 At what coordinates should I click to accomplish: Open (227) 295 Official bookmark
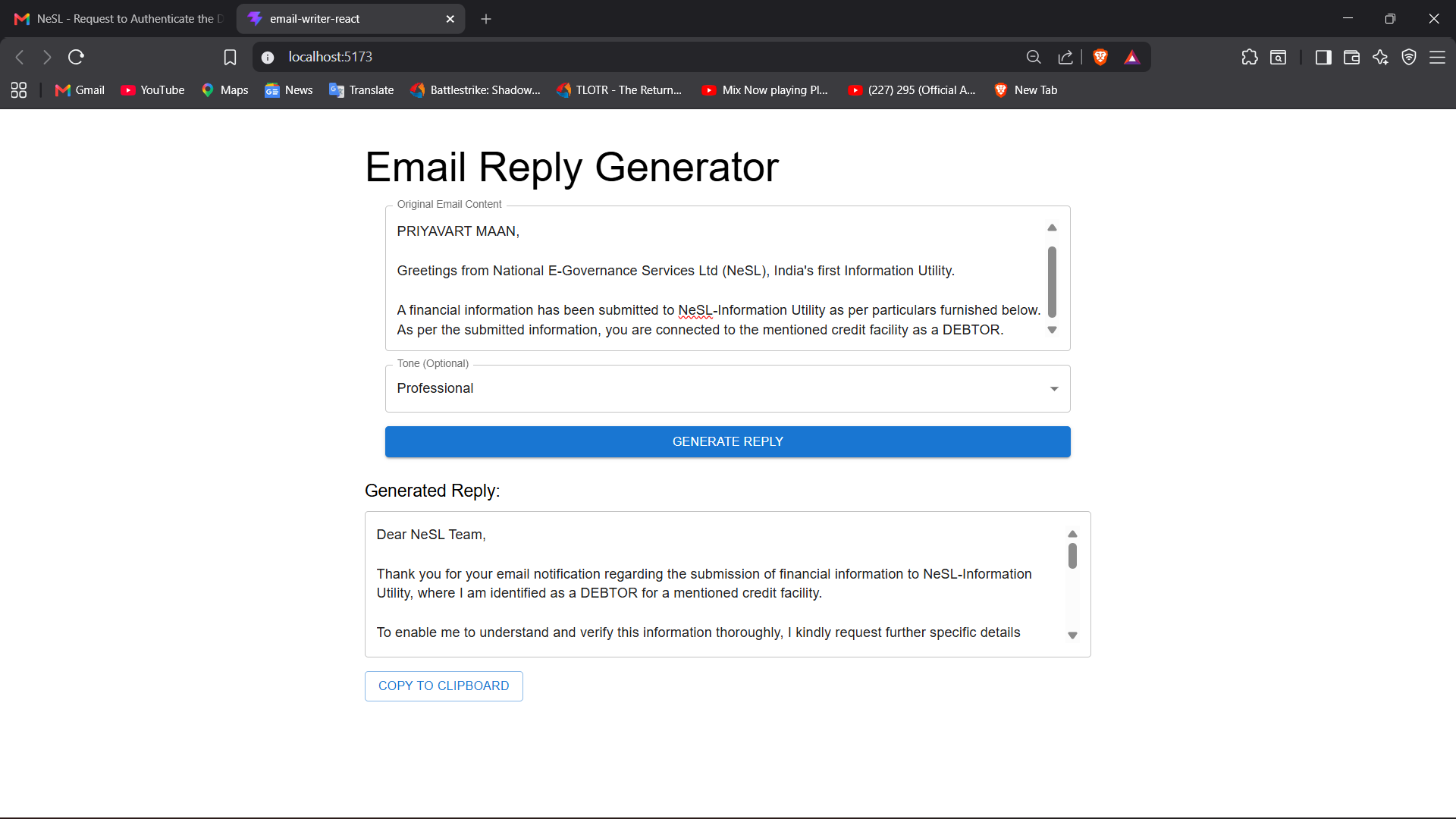912,90
